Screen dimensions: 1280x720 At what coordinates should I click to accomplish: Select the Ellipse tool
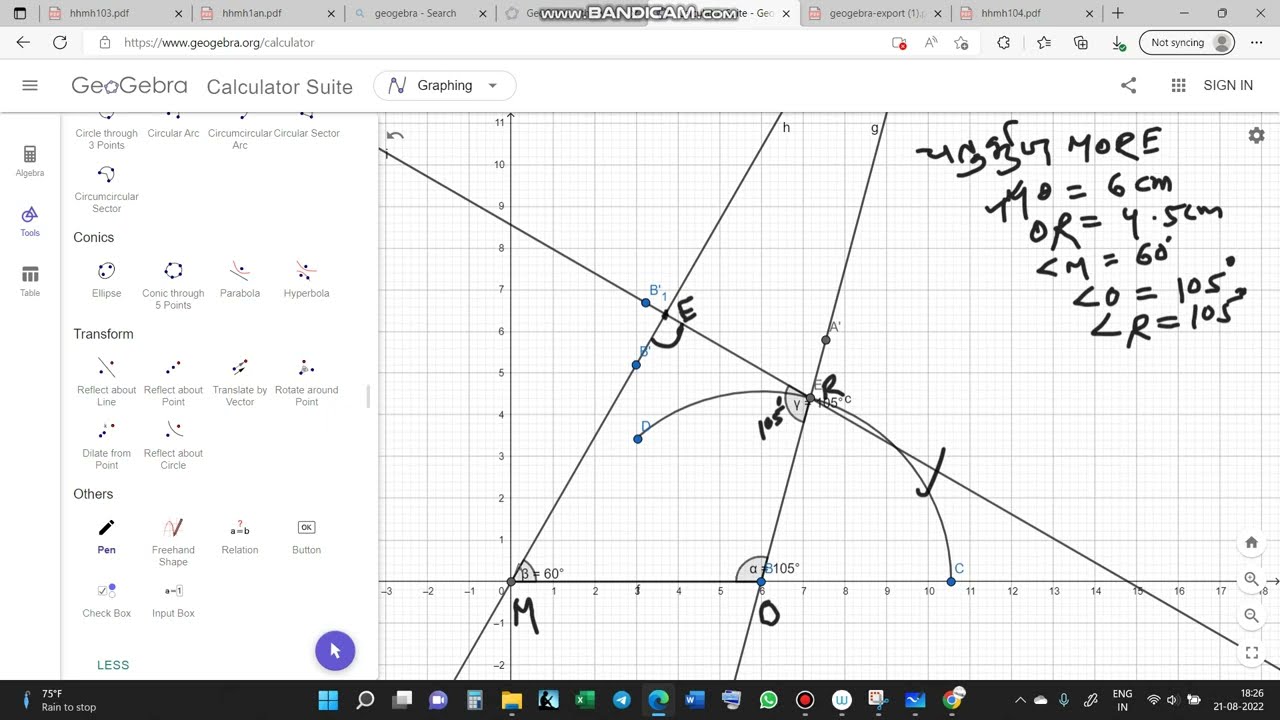coord(107,280)
